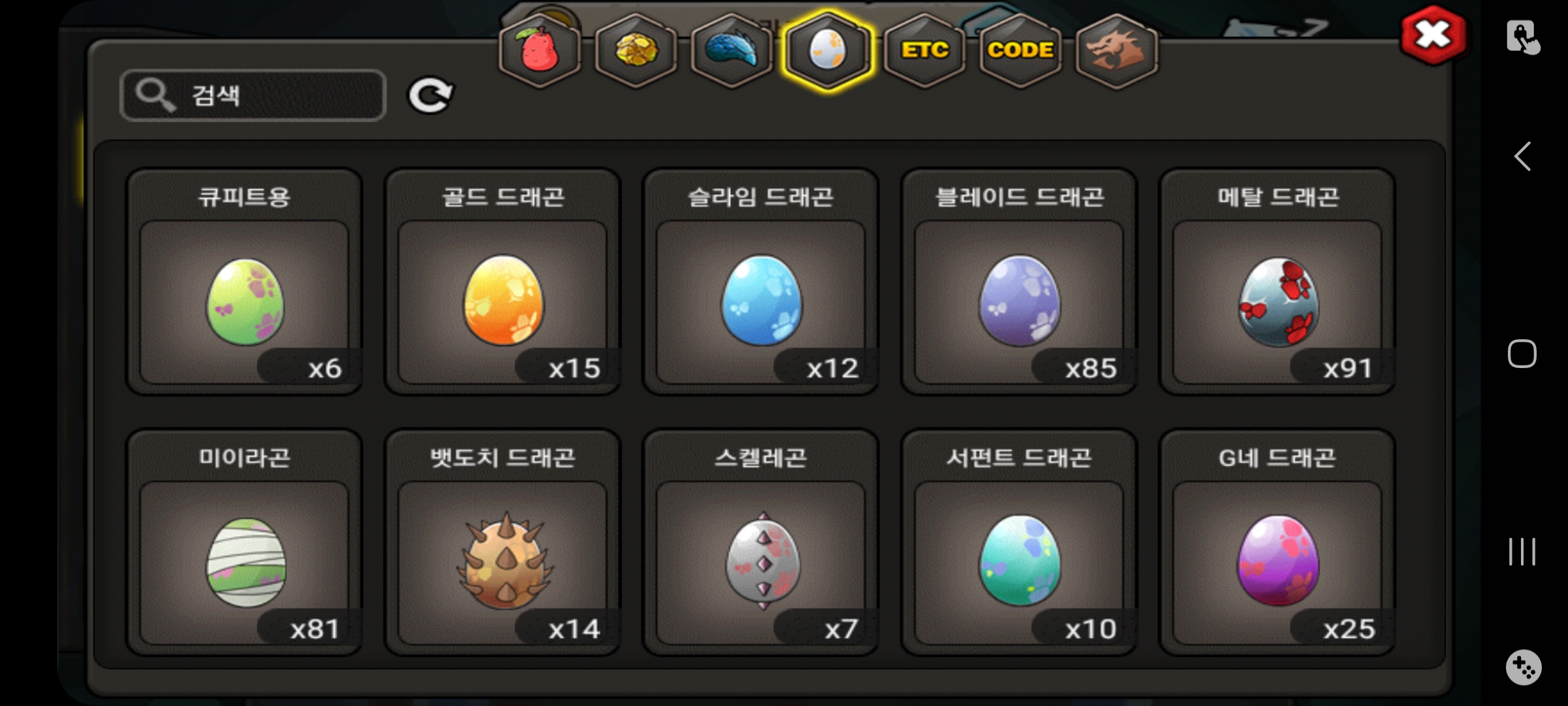The height and width of the screenshot is (706, 1568).
Task: Open the blue dragon scale category tab
Action: 732,51
